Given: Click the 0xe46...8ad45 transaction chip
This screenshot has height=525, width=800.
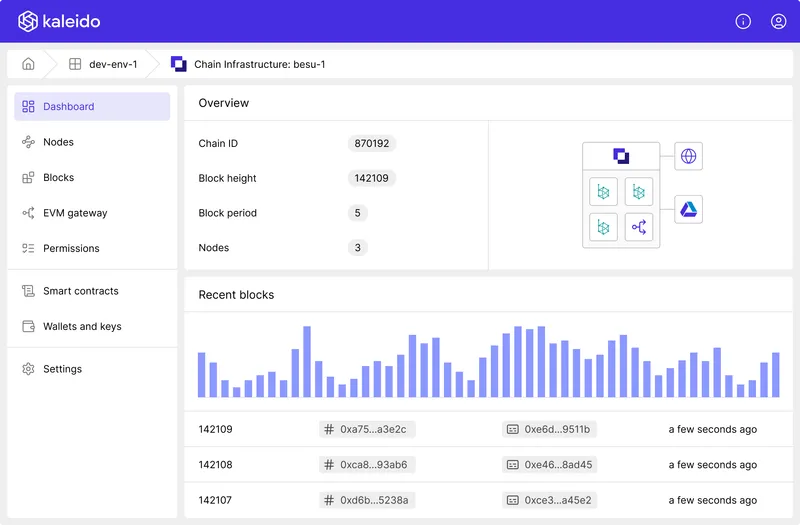Looking at the screenshot, I should [550, 464].
